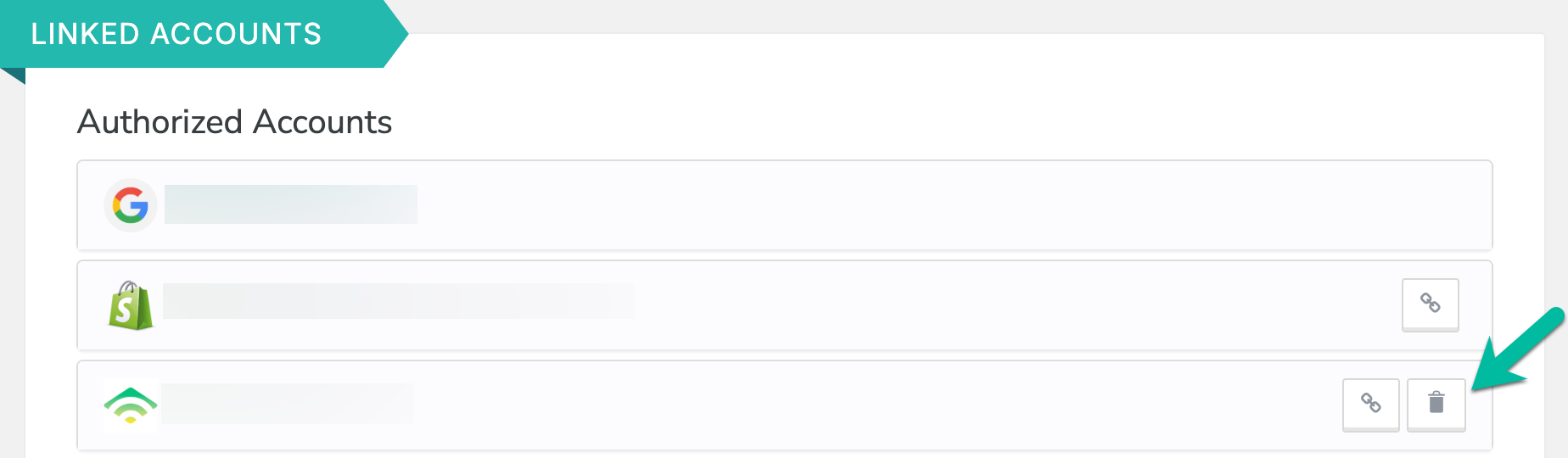
Task: Click the word Accounts in the section heading
Action: [x=322, y=122]
